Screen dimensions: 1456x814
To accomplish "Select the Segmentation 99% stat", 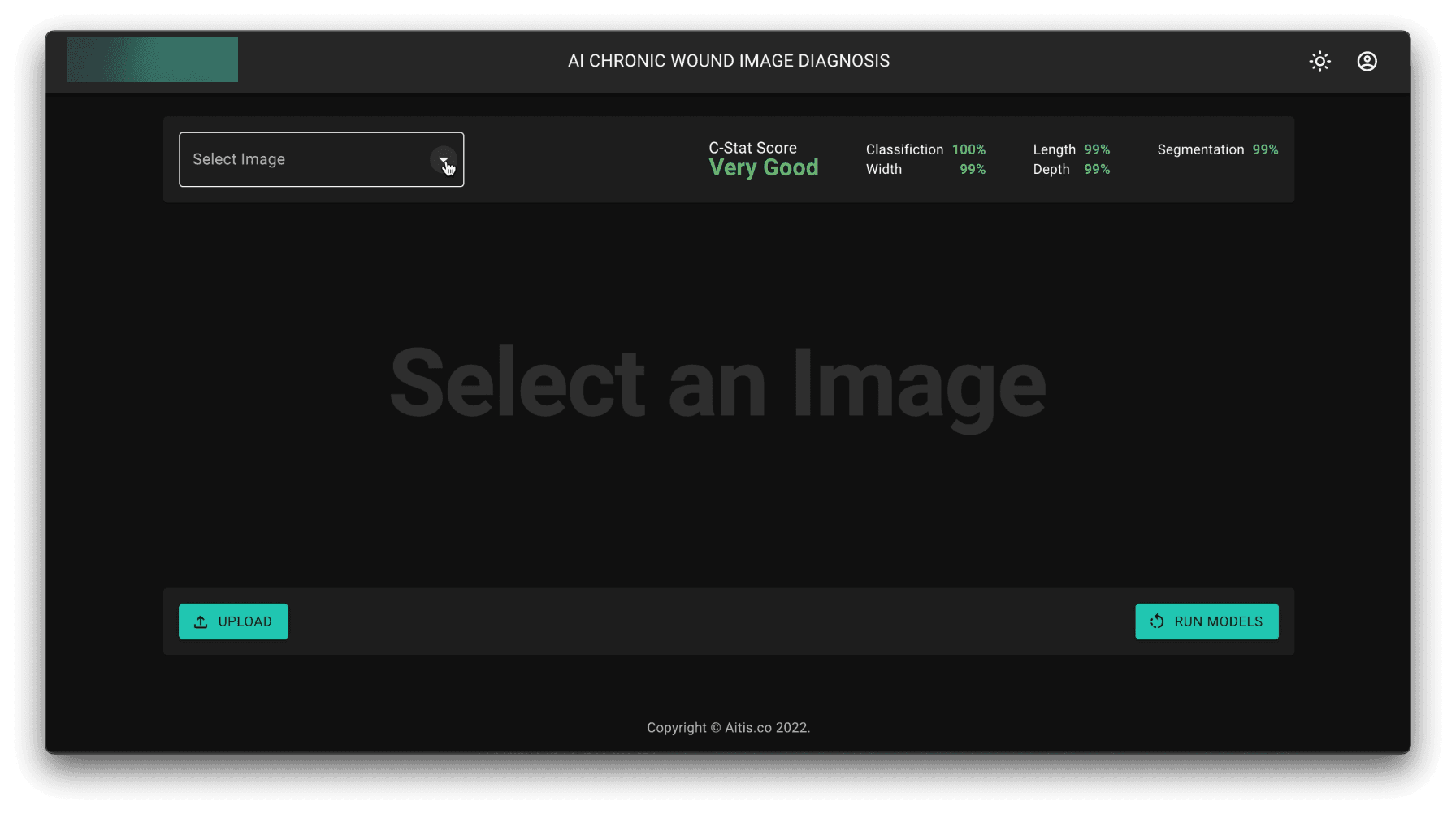I will coord(1217,149).
